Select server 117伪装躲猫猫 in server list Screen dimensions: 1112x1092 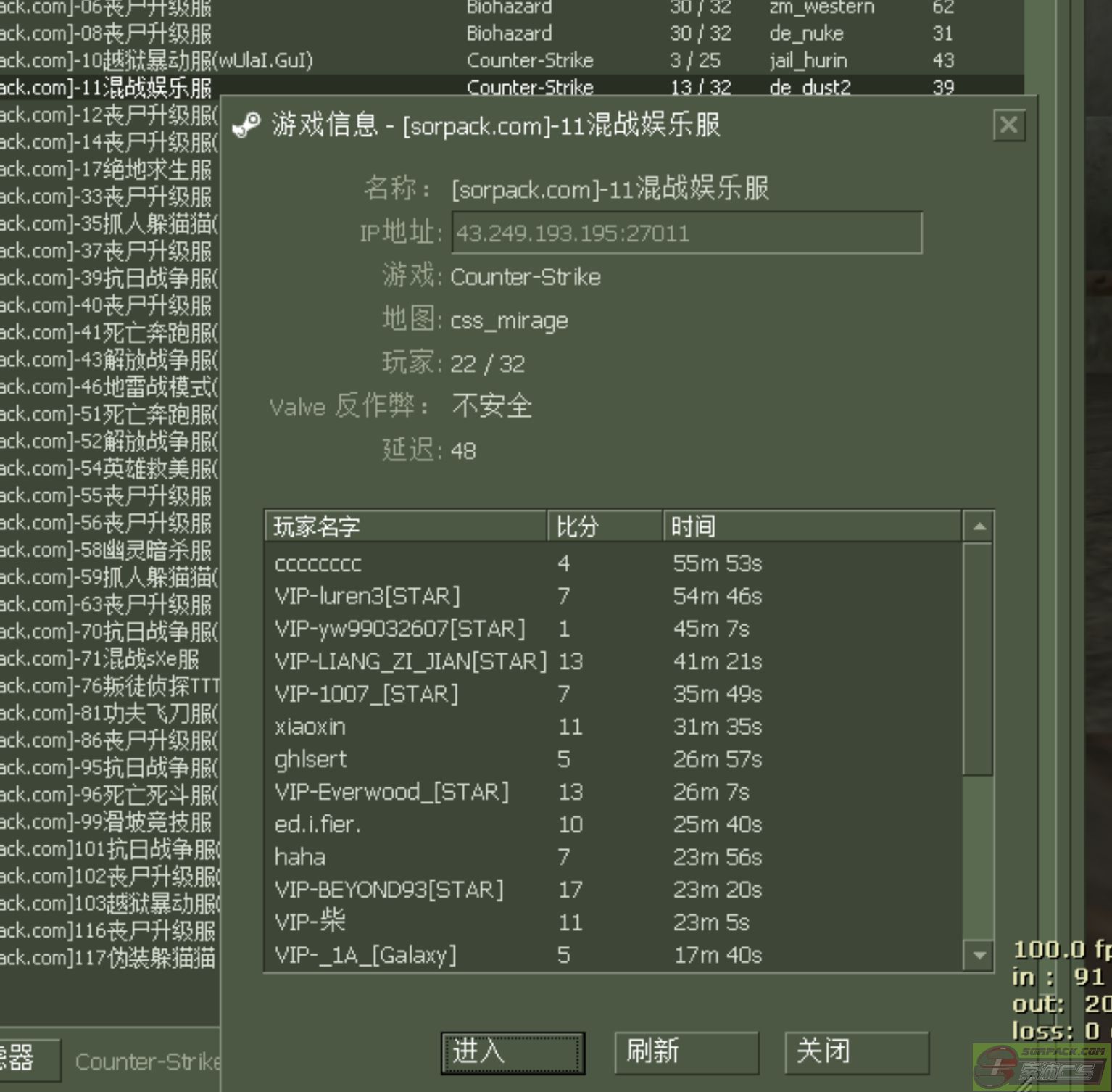(x=109, y=958)
